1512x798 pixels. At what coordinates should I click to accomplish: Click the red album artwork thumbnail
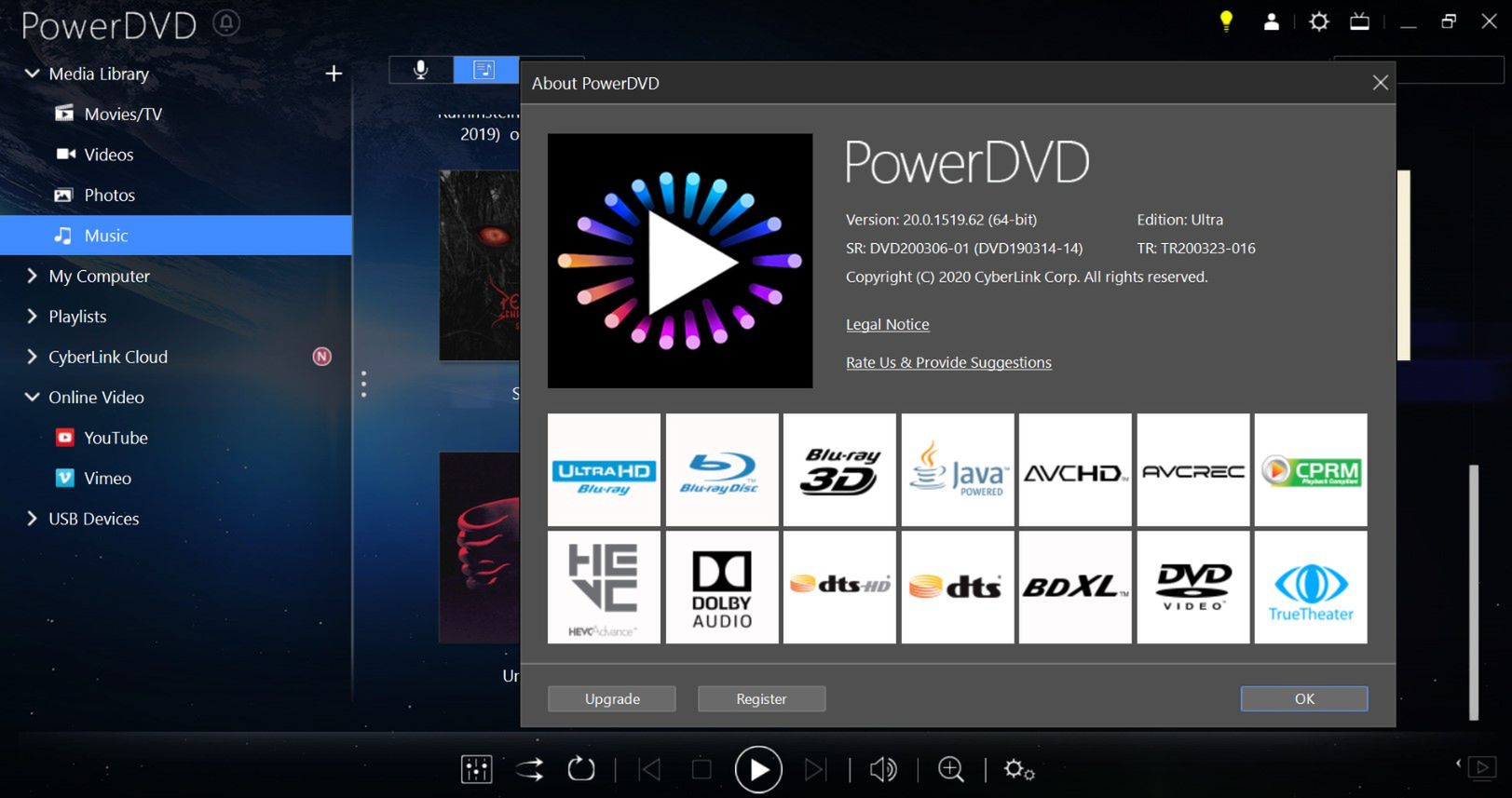point(479,548)
